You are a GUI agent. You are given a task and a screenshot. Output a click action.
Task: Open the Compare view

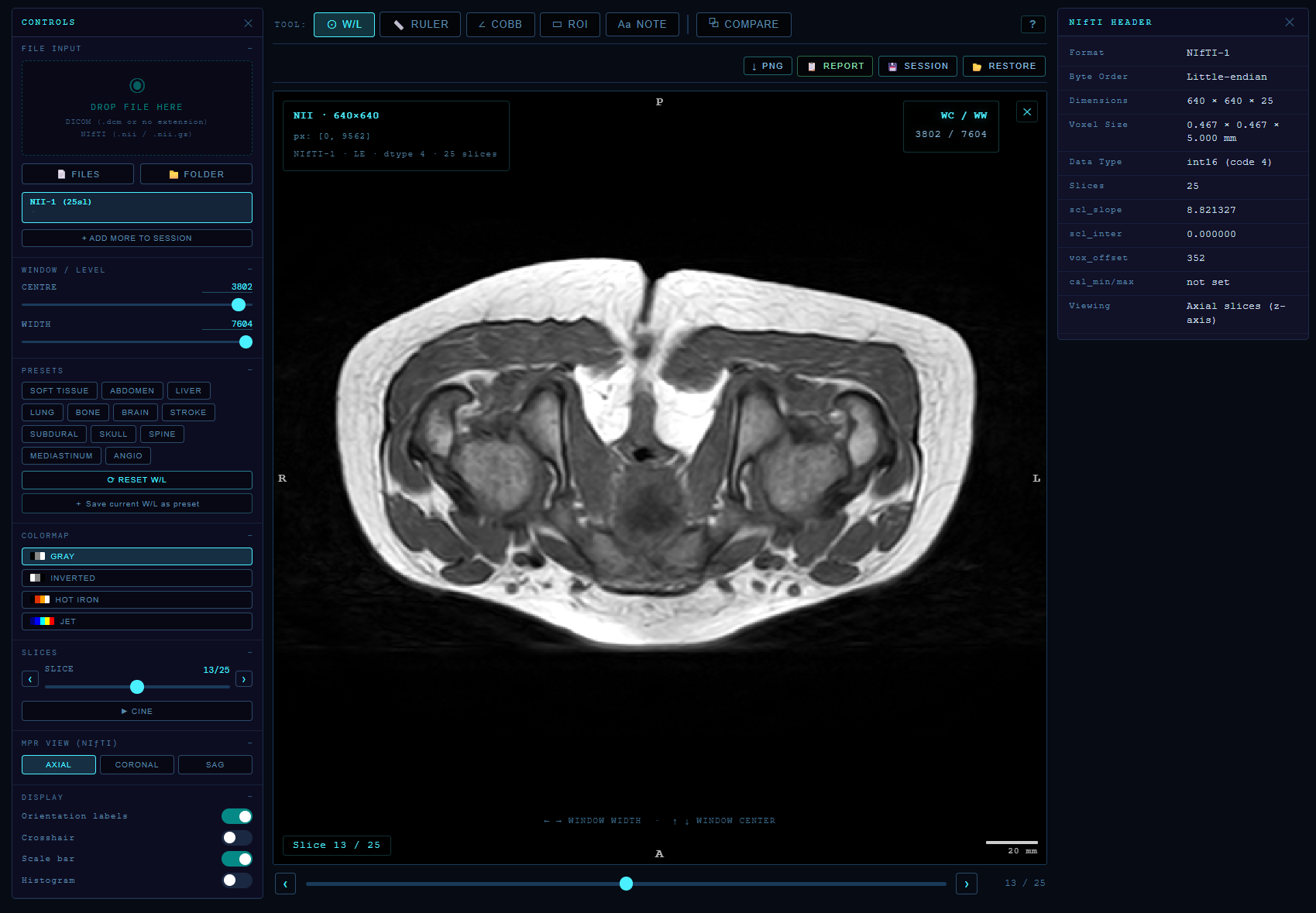(744, 25)
